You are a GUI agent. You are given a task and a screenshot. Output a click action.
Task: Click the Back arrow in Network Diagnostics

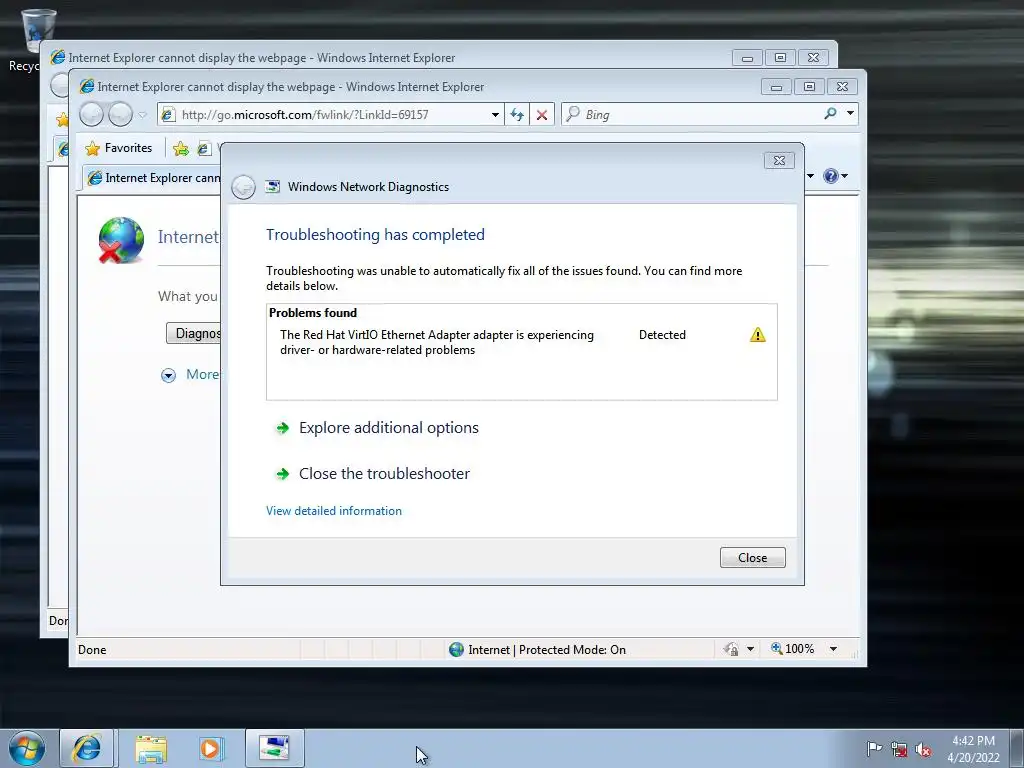tap(244, 187)
